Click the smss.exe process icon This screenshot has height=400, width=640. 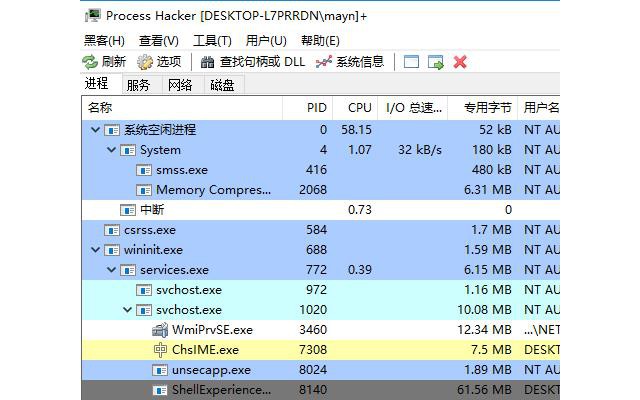click(x=144, y=170)
